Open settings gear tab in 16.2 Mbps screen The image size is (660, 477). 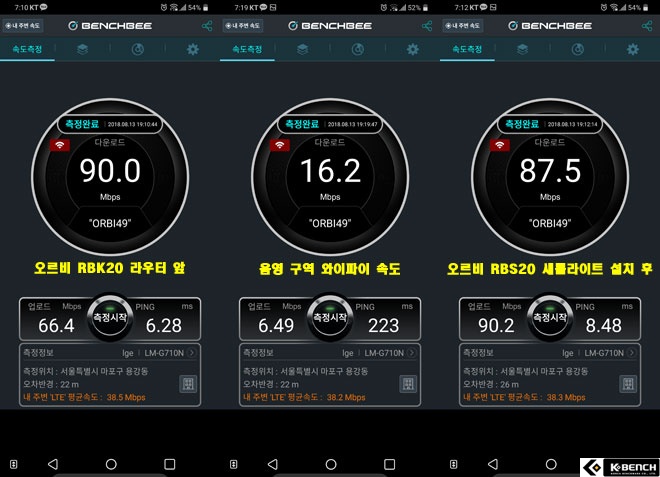[x=413, y=49]
